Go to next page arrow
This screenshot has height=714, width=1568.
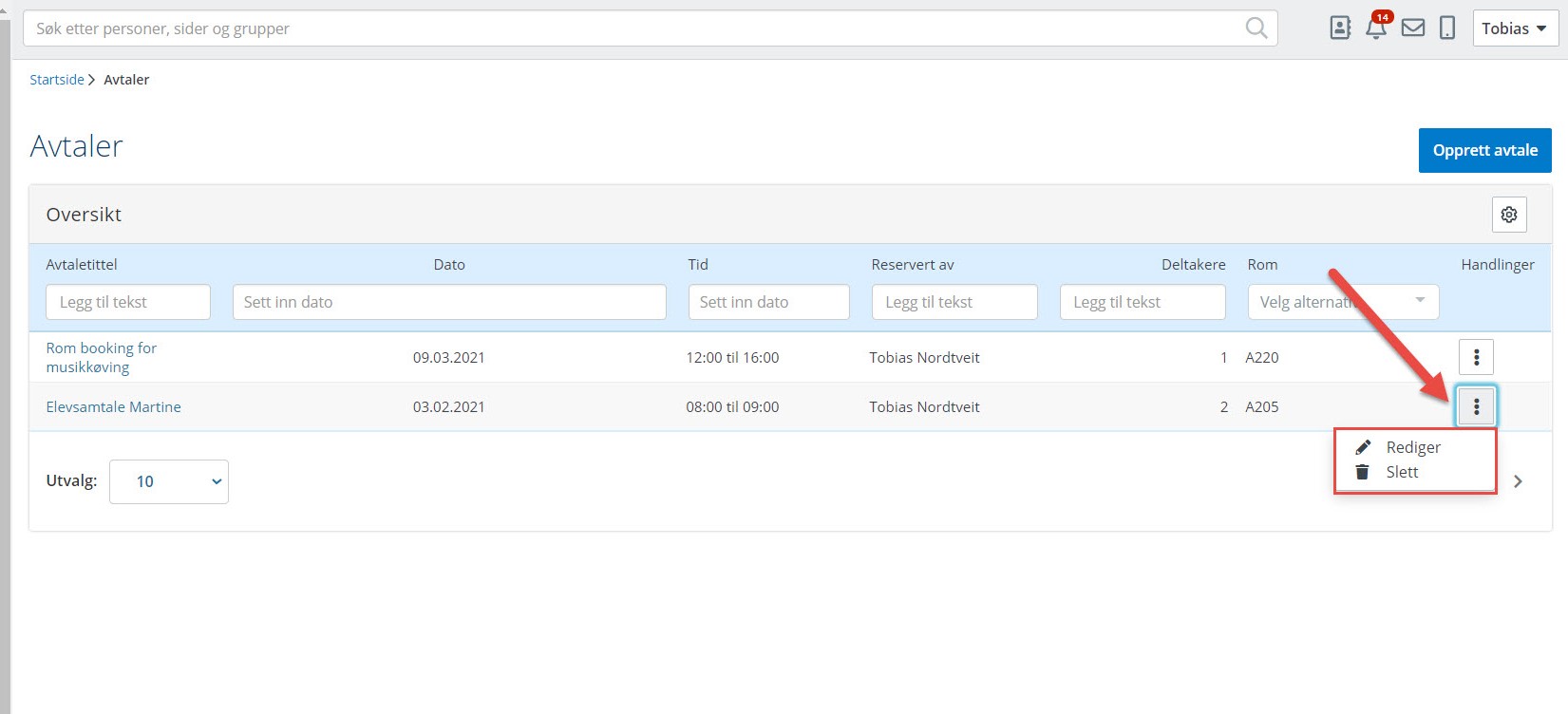pyautogui.click(x=1518, y=481)
